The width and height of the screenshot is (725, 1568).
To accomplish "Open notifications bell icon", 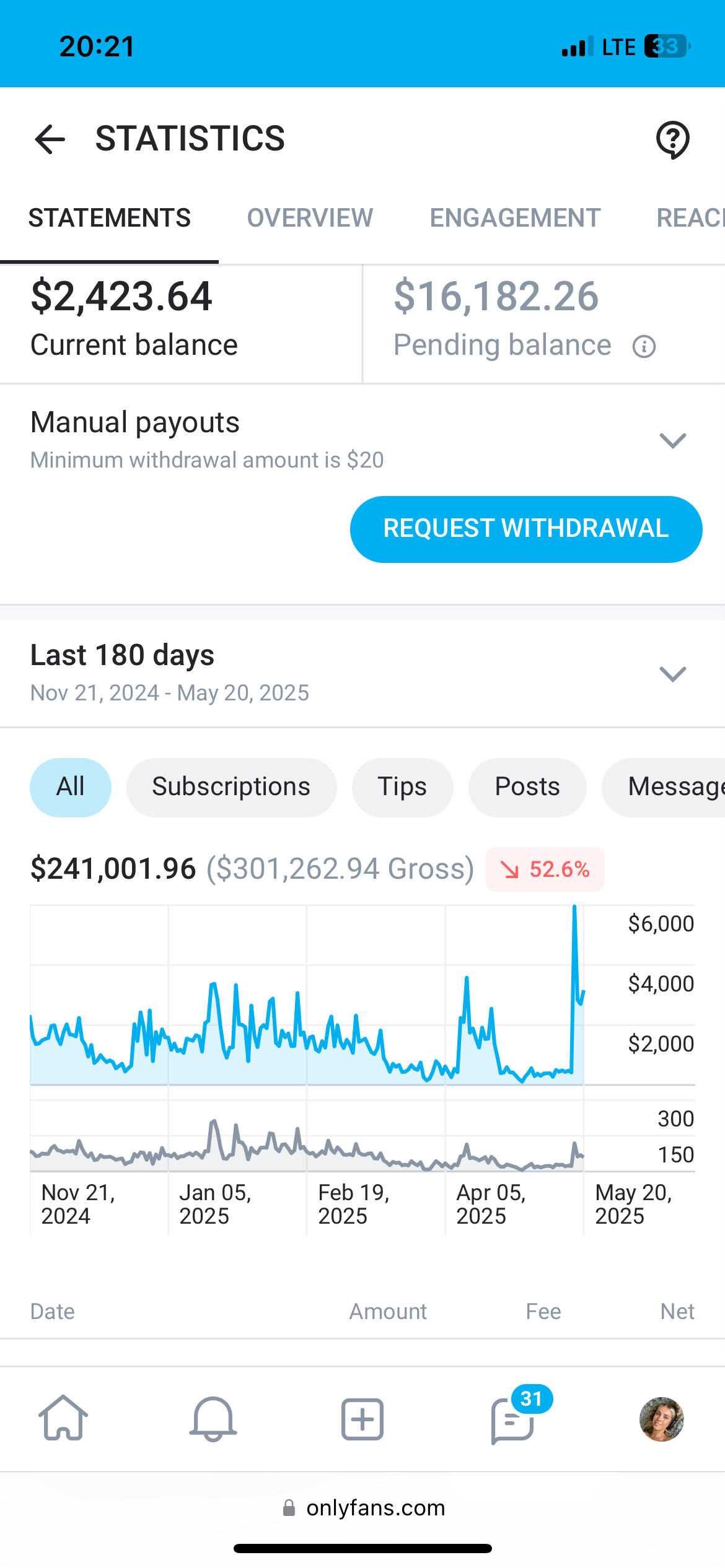I will [x=213, y=1418].
